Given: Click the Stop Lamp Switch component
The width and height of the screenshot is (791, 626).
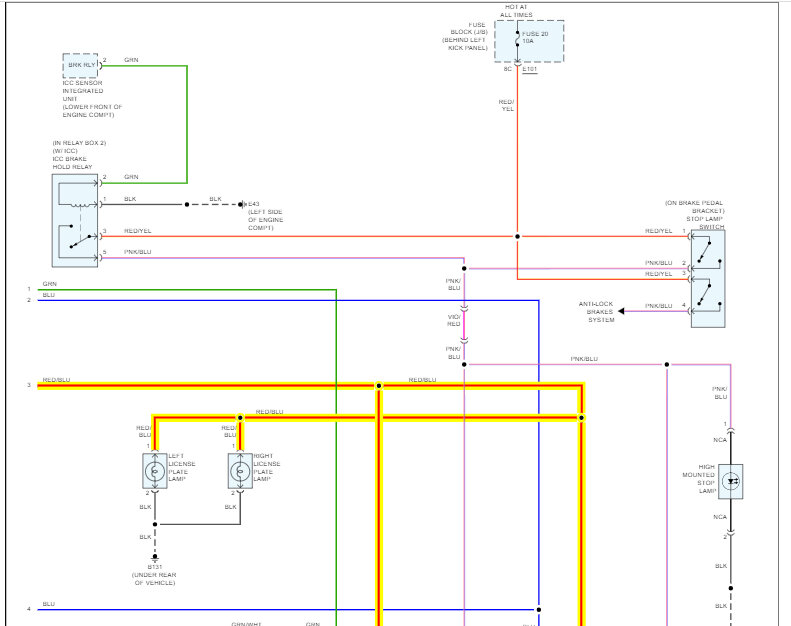Looking at the screenshot, I should click(708, 278).
